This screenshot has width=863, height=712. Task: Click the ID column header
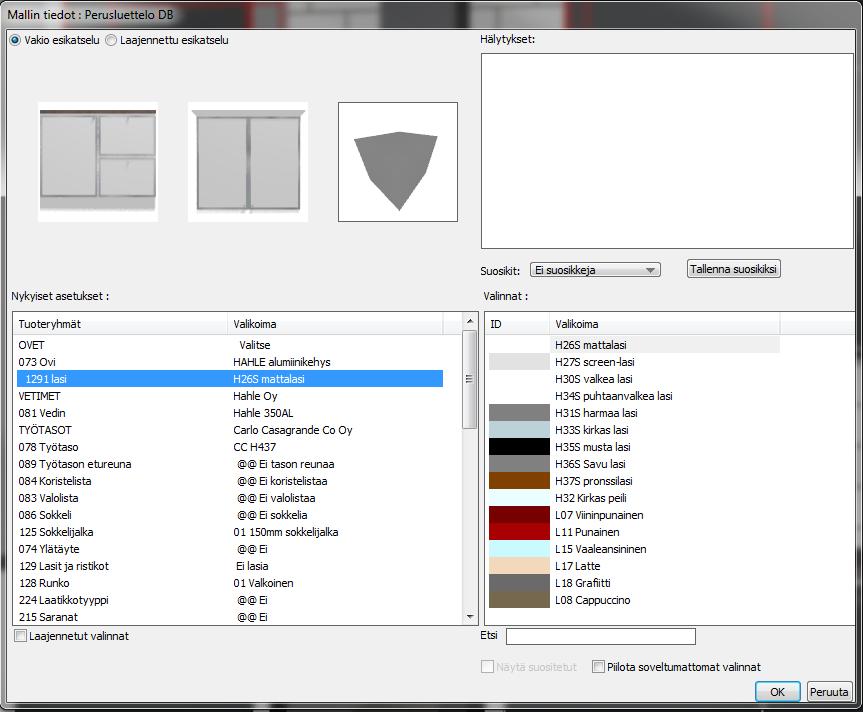click(x=518, y=324)
